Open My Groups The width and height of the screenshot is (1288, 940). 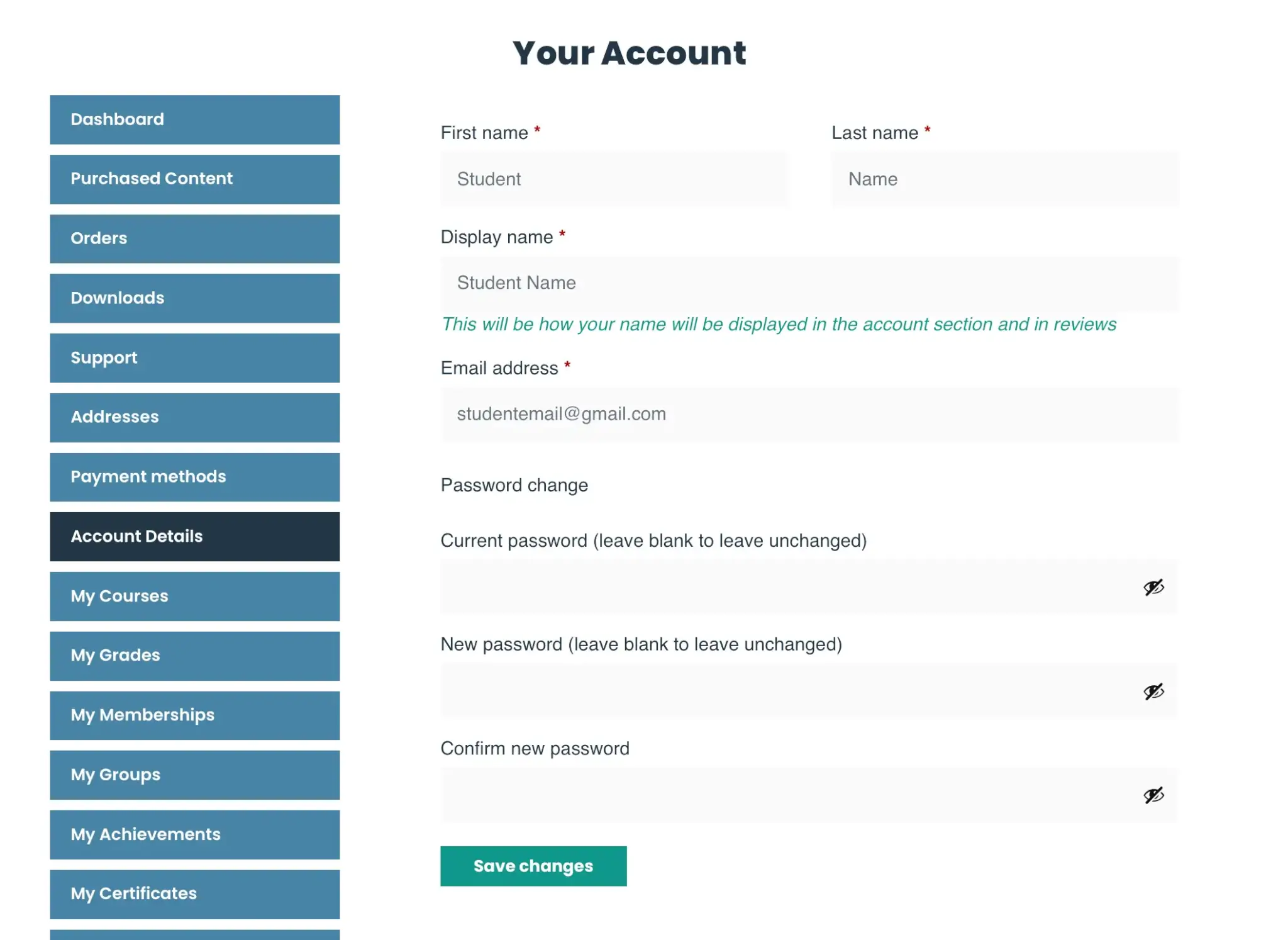[x=194, y=775]
